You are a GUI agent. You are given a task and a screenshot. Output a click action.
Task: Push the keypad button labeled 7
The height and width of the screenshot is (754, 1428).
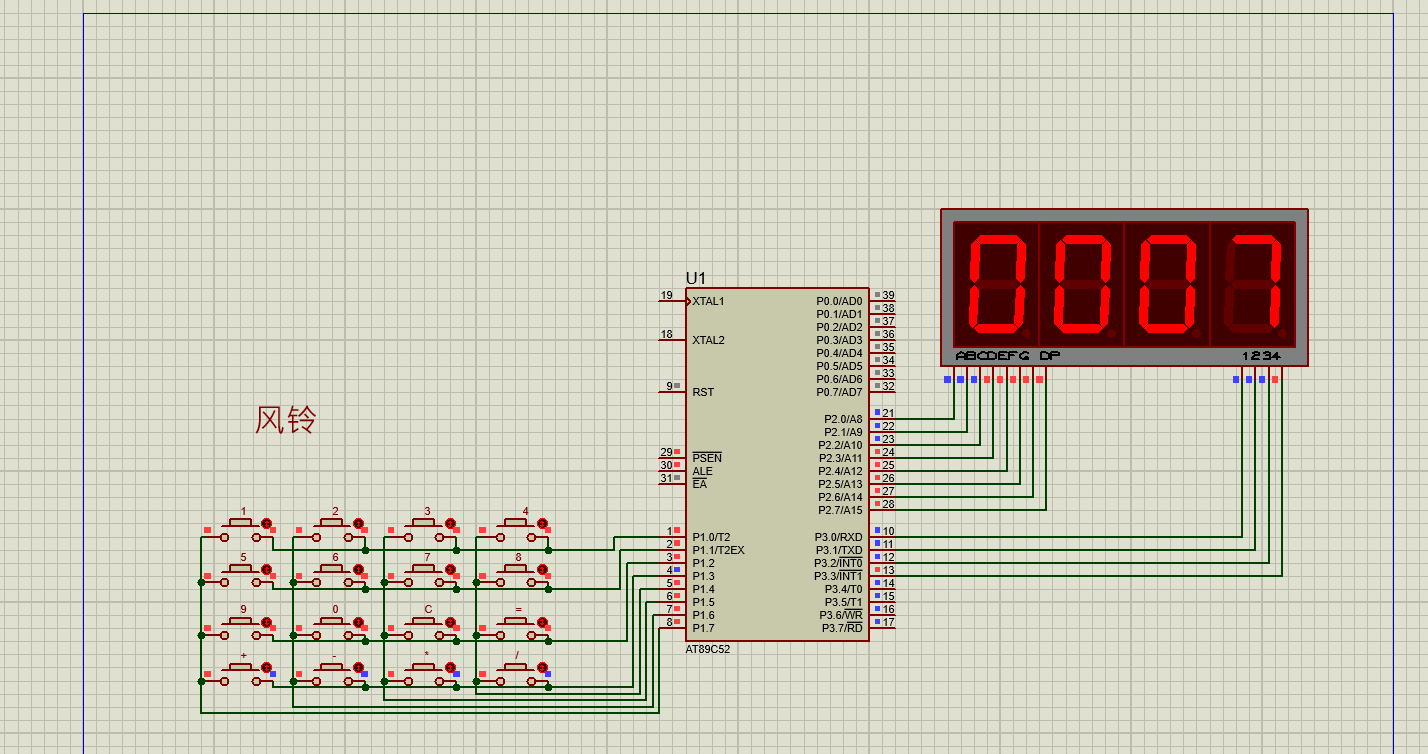[424, 570]
